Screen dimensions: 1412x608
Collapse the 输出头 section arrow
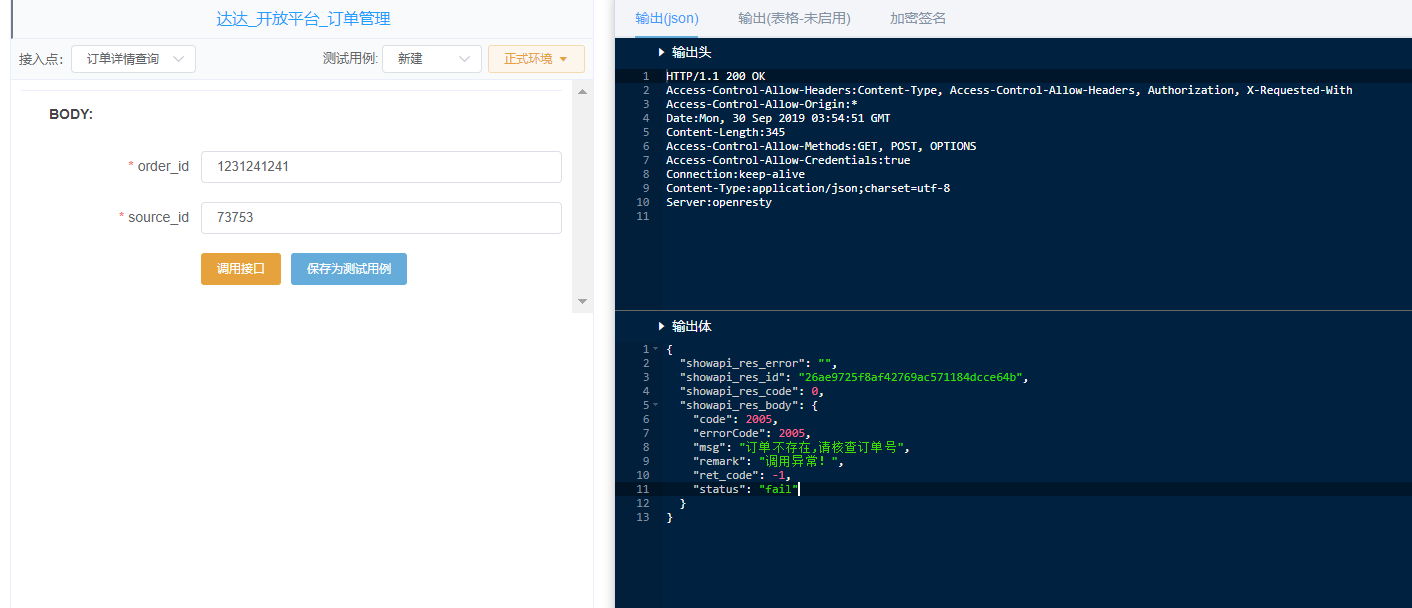(661, 52)
